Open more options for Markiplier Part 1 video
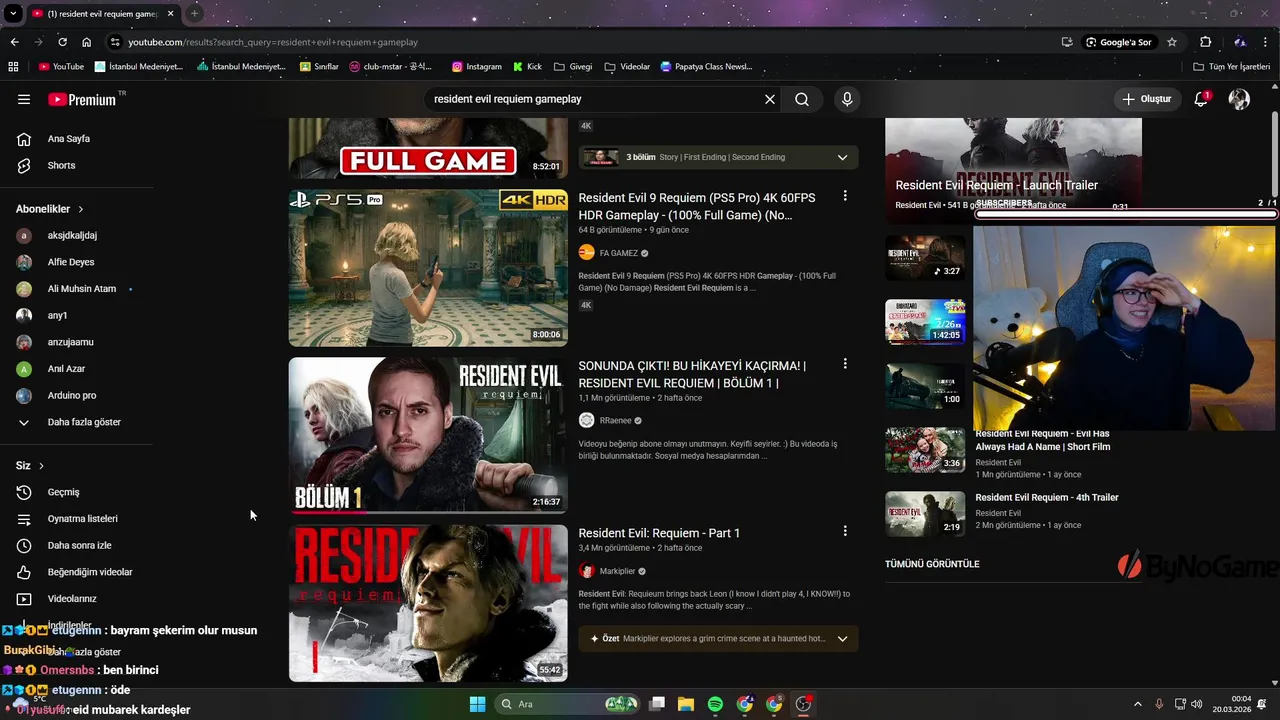Viewport: 1280px width, 720px height. point(845,532)
